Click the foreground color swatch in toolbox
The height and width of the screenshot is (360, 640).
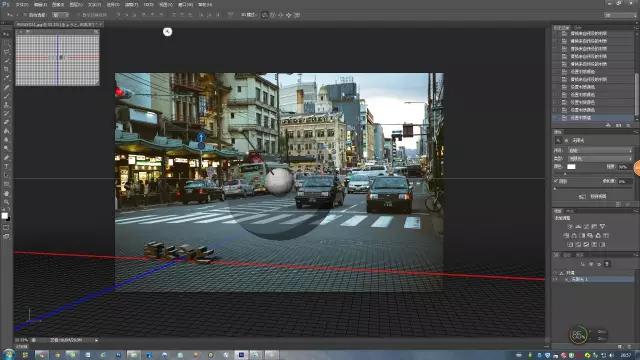coord(4,216)
